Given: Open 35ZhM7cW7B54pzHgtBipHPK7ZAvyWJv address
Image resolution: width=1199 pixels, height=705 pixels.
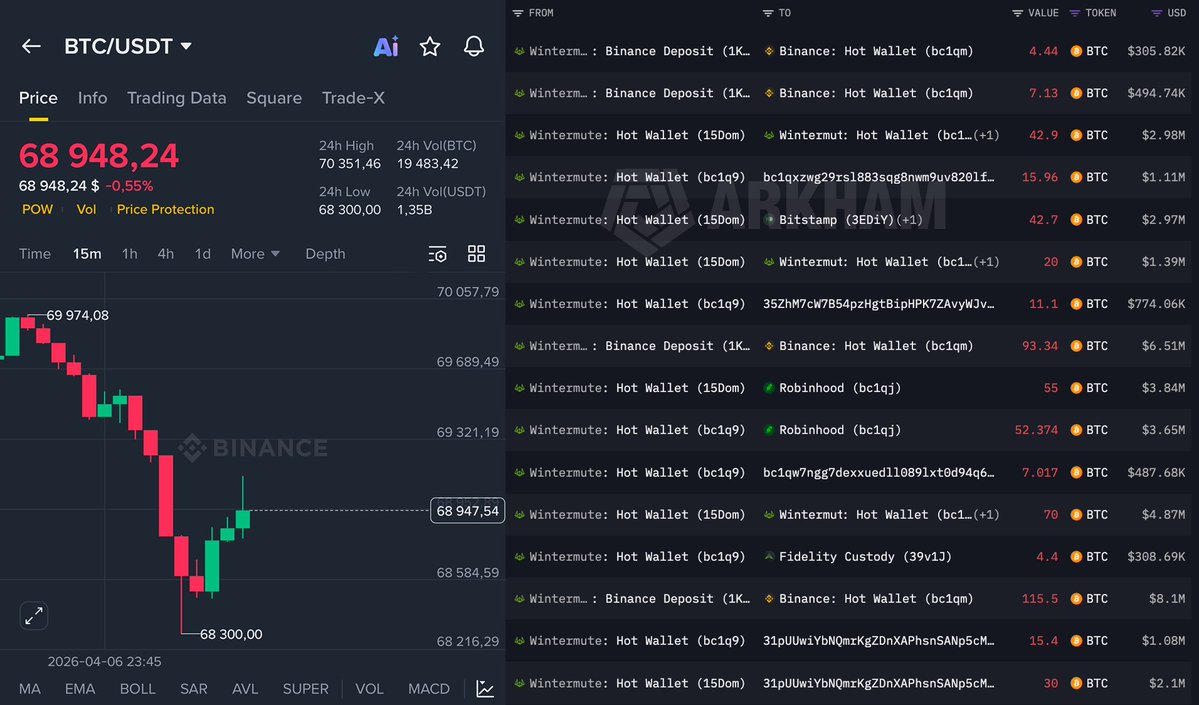Looking at the screenshot, I should 879,304.
